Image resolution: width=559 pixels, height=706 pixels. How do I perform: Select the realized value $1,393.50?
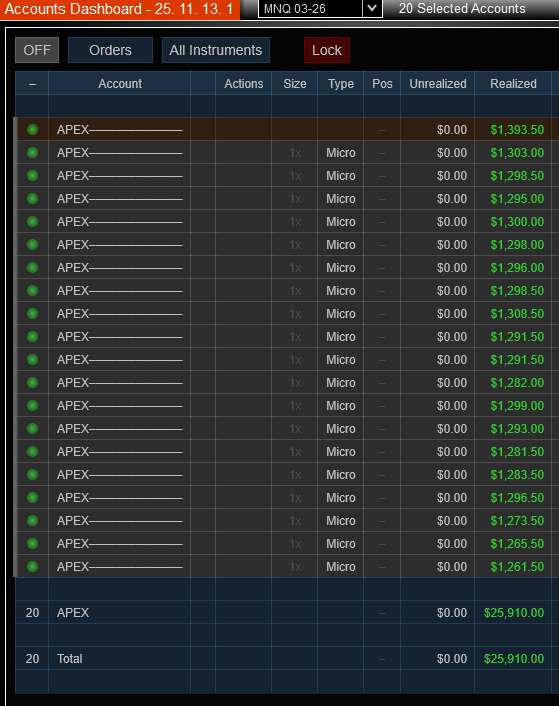(517, 130)
